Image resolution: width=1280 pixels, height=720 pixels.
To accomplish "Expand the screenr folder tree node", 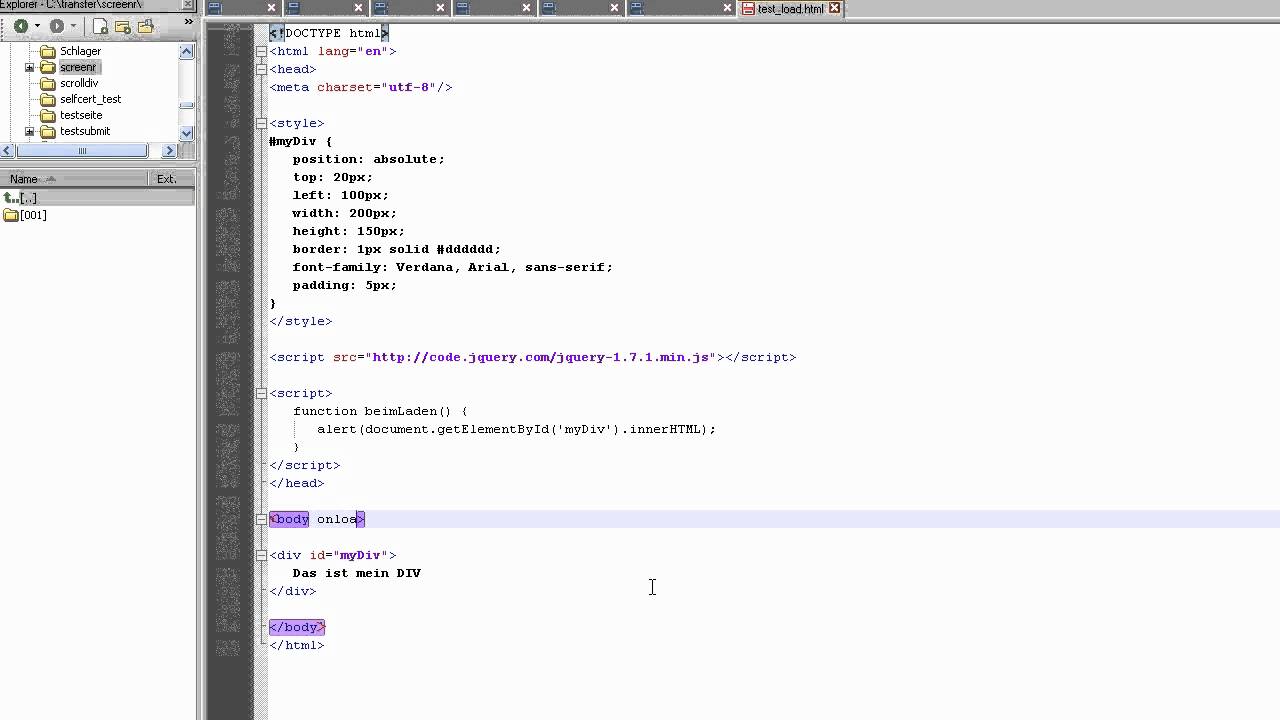I will [x=29, y=67].
